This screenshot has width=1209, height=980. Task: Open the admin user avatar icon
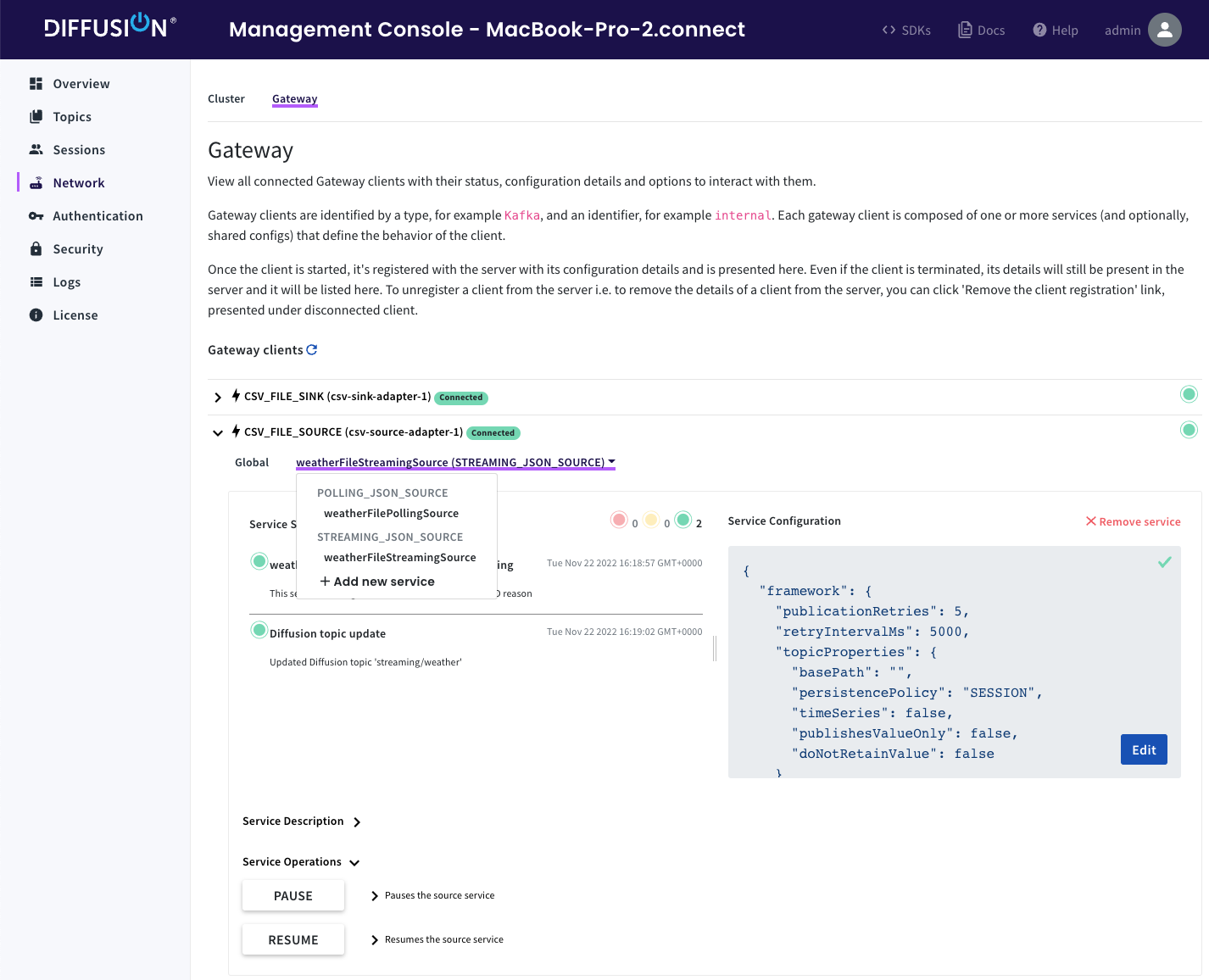(1164, 30)
